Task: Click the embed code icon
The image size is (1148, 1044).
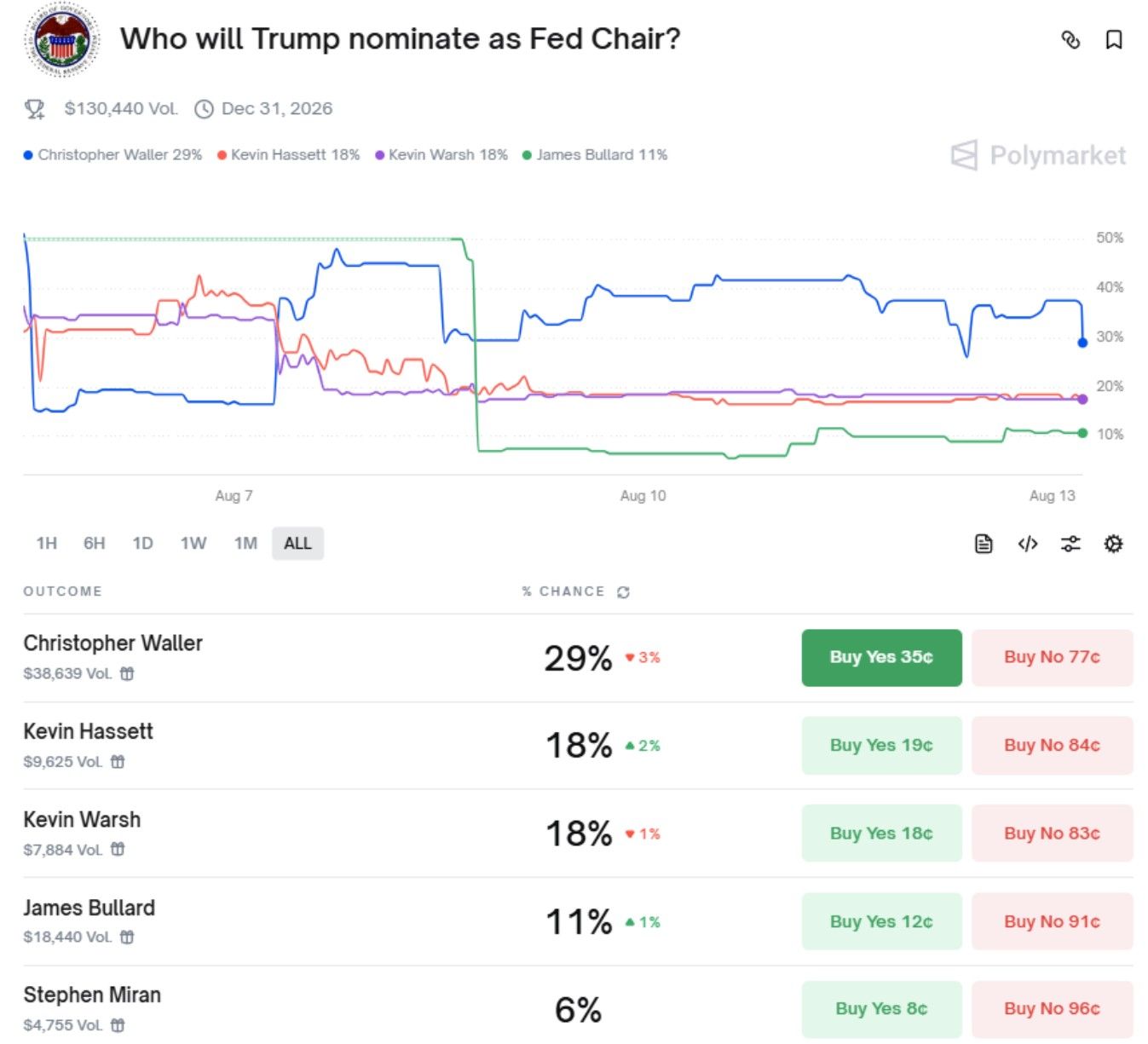Action: [x=1027, y=543]
